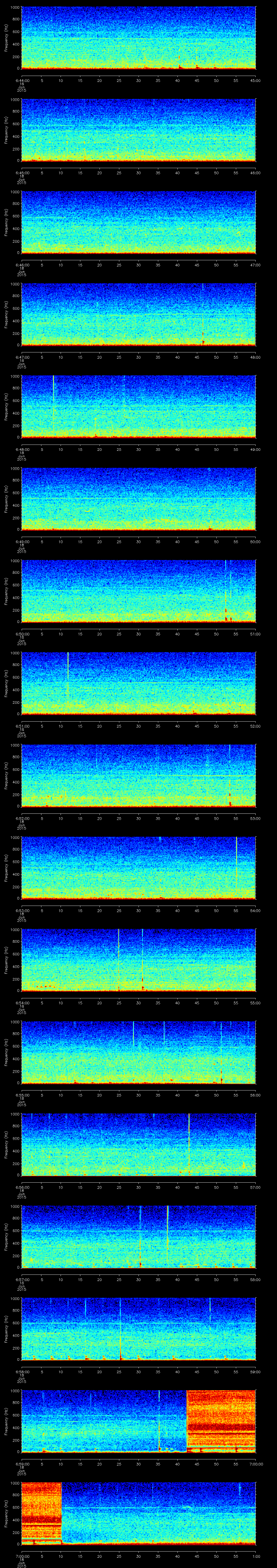
Task: Click the 6:53:00 time axis label
Action: (x=22, y=910)
